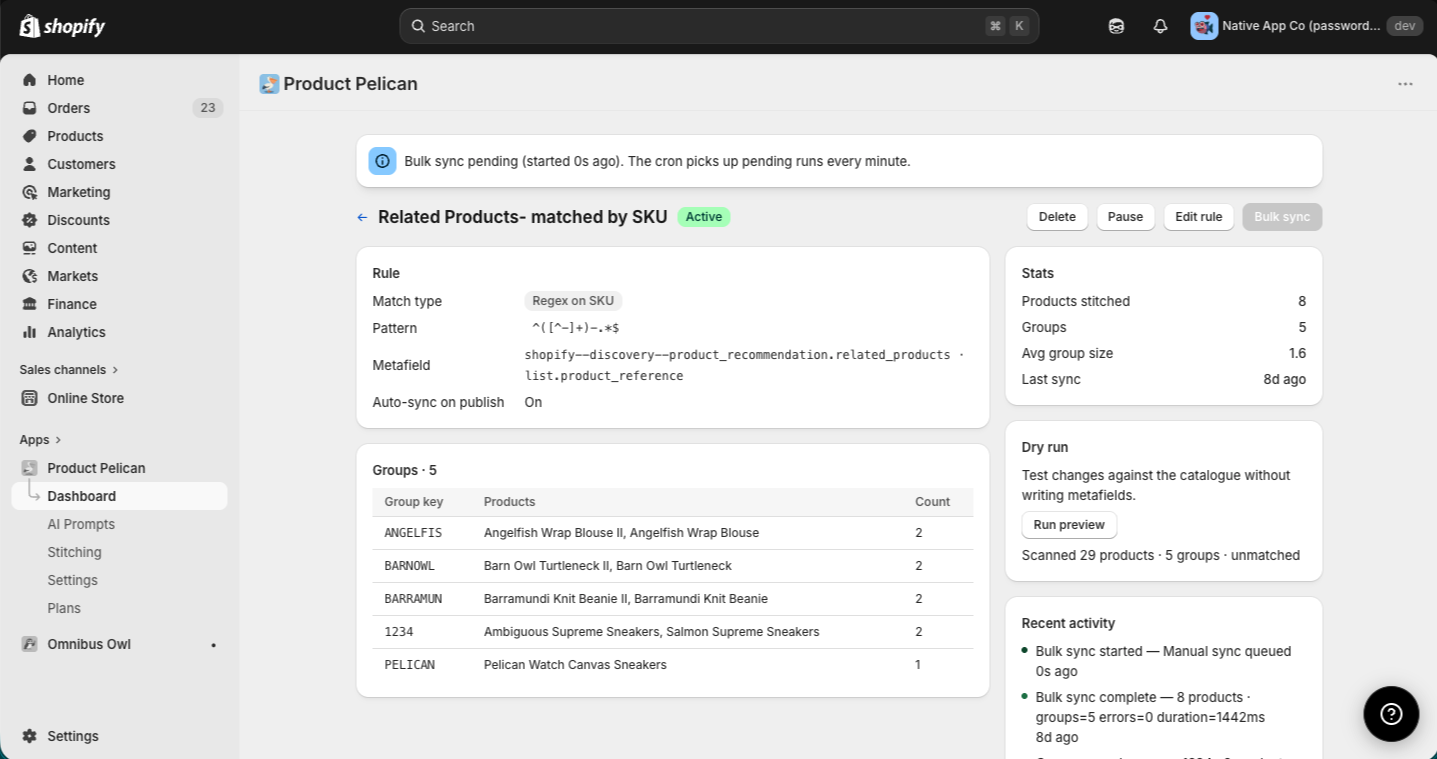
Task: Click the Analytics bar chart icon
Action: 29,332
